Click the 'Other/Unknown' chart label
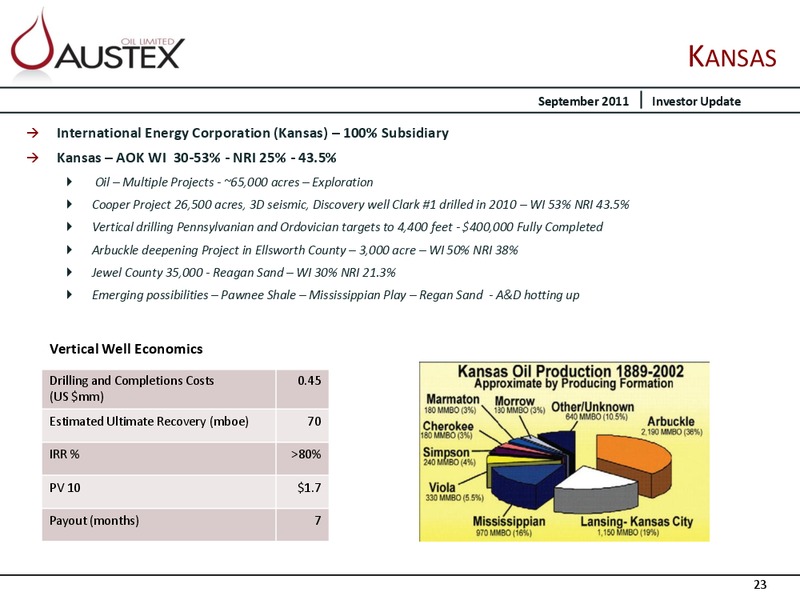This screenshot has height=600, width=800. pyautogui.click(x=593, y=407)
